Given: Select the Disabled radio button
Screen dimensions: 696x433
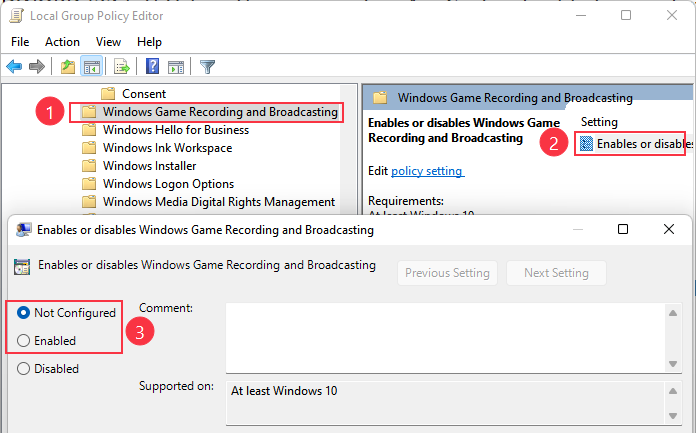Looking at the screenshot, I should (x=24, y=369).
